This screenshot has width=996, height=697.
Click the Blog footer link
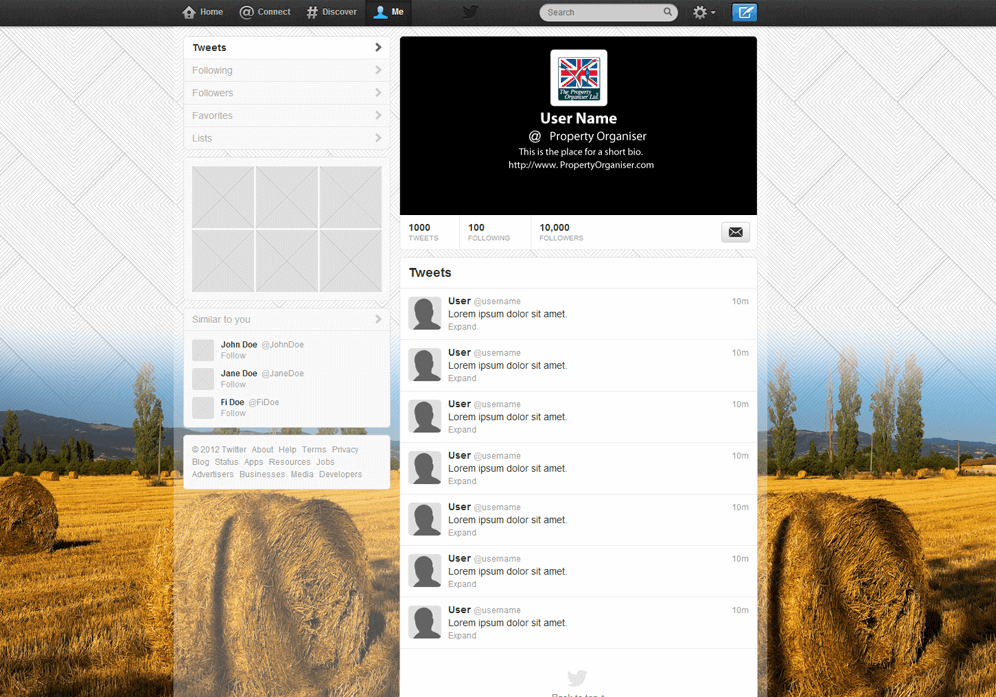coord(201,462)
